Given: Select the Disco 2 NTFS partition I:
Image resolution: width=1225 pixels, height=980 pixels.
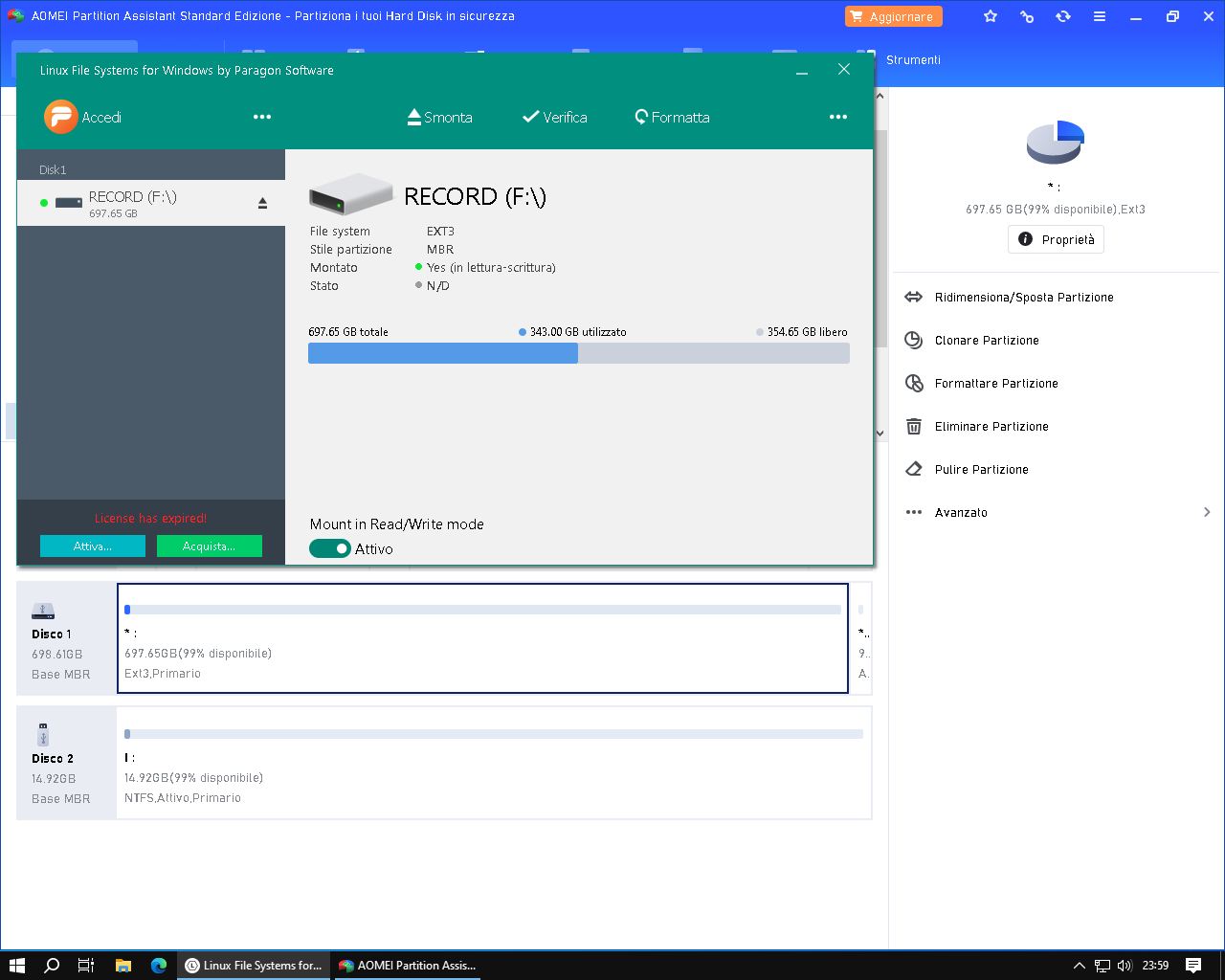Looking at the screenshot, I should (x=494, y=763).
